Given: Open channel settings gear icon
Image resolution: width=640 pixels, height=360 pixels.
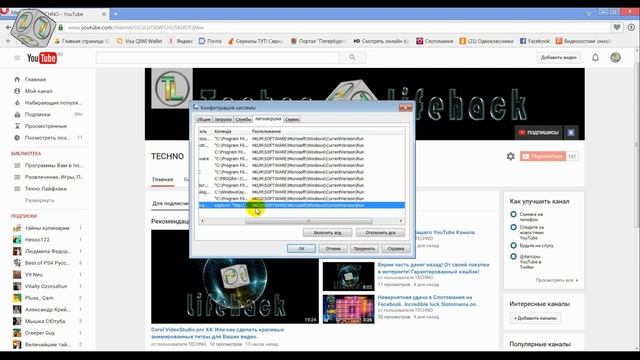Looking at the screenshot, I should click(x=511, y=156).
